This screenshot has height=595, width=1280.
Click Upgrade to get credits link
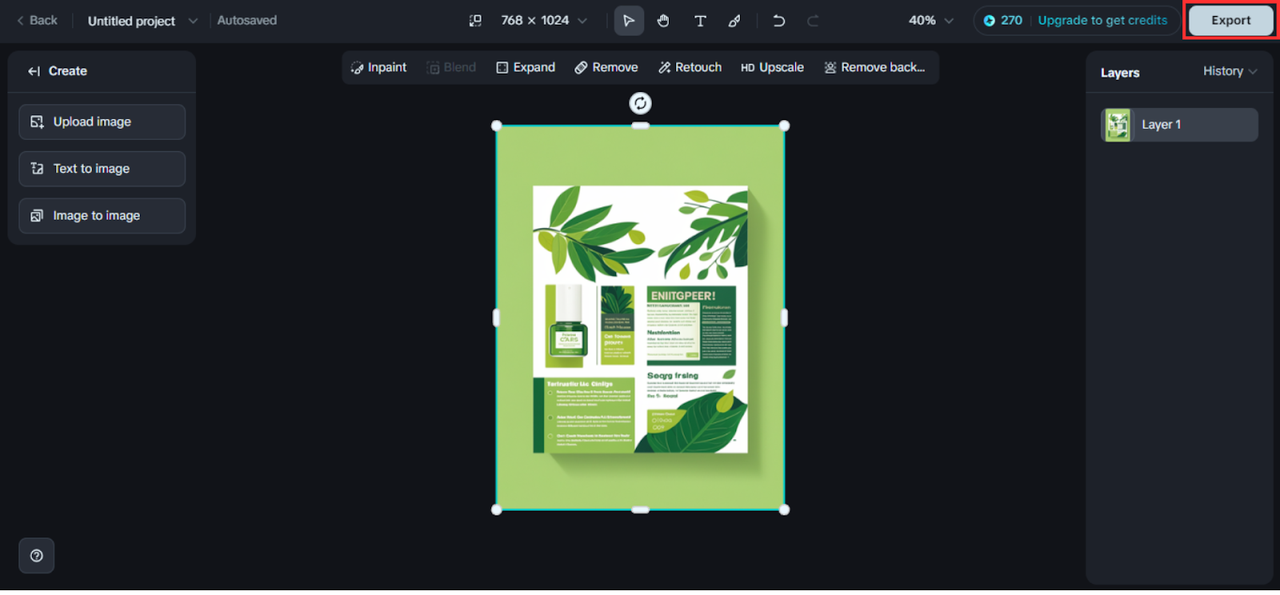click(1102, 20)
